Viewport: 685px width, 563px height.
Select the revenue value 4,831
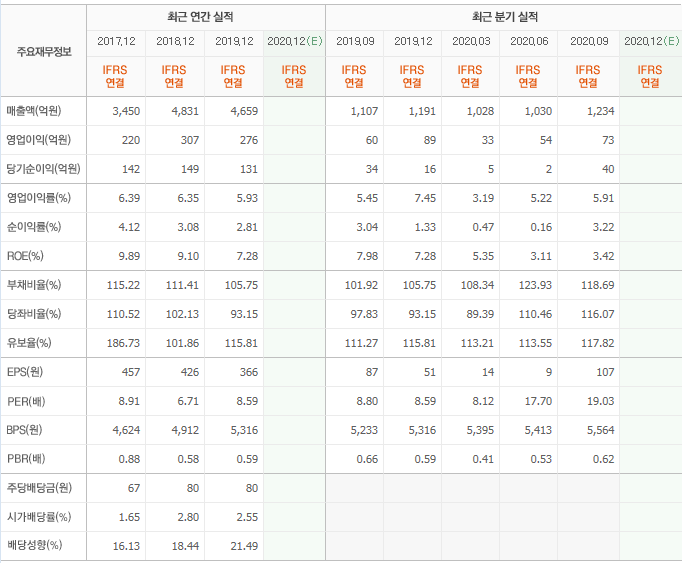tap(185, 111)
